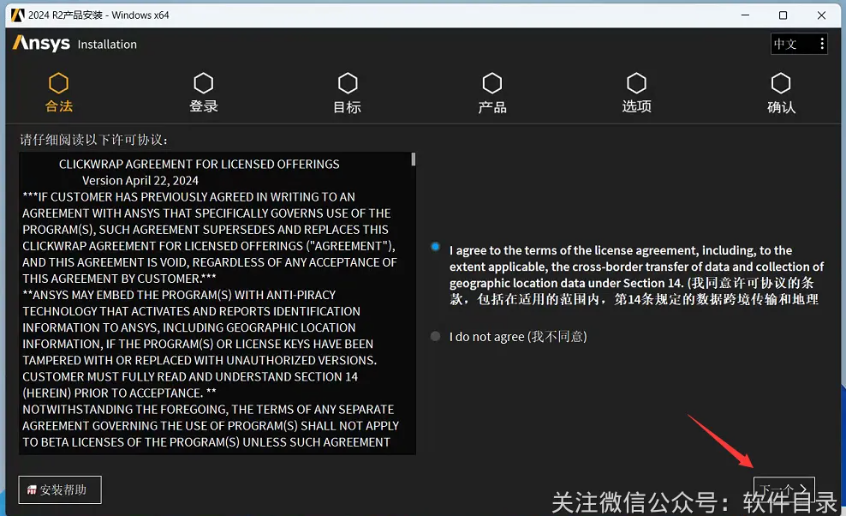The image size is (849, 516).
Task: Open 安装帮助 installation help
Action: point(60,490)
